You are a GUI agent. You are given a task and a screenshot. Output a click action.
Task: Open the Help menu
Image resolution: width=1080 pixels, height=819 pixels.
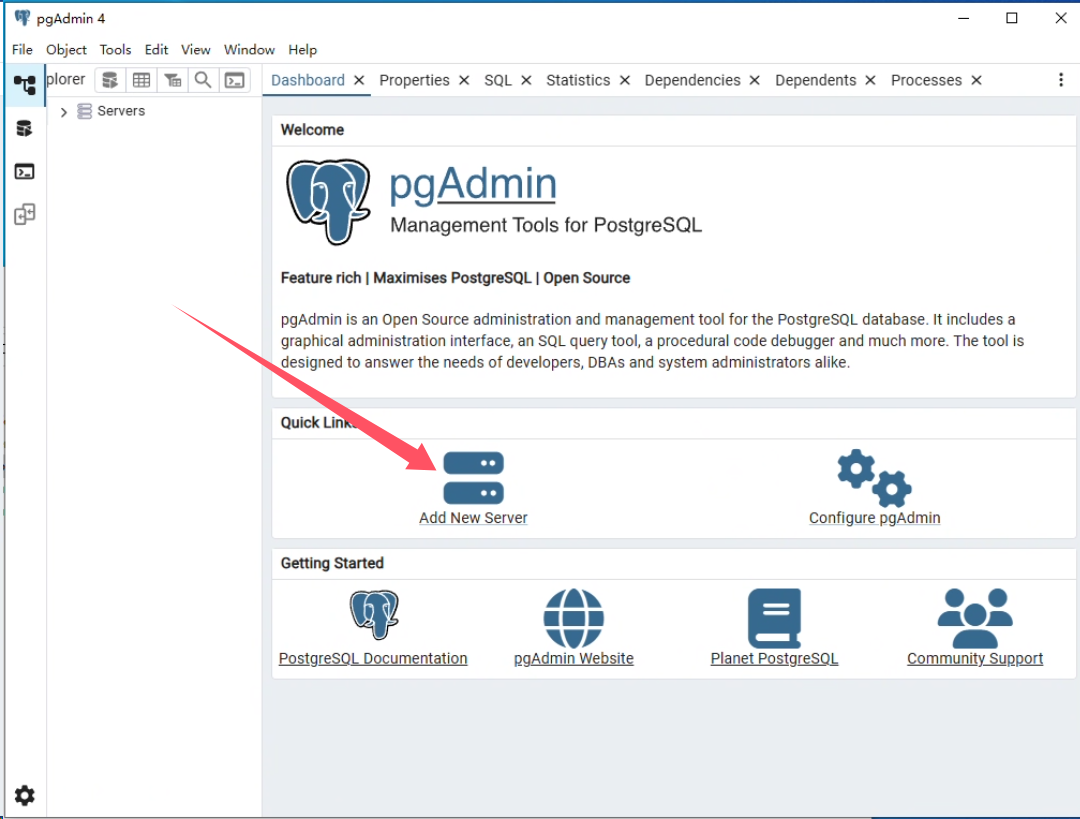(302, 50)
